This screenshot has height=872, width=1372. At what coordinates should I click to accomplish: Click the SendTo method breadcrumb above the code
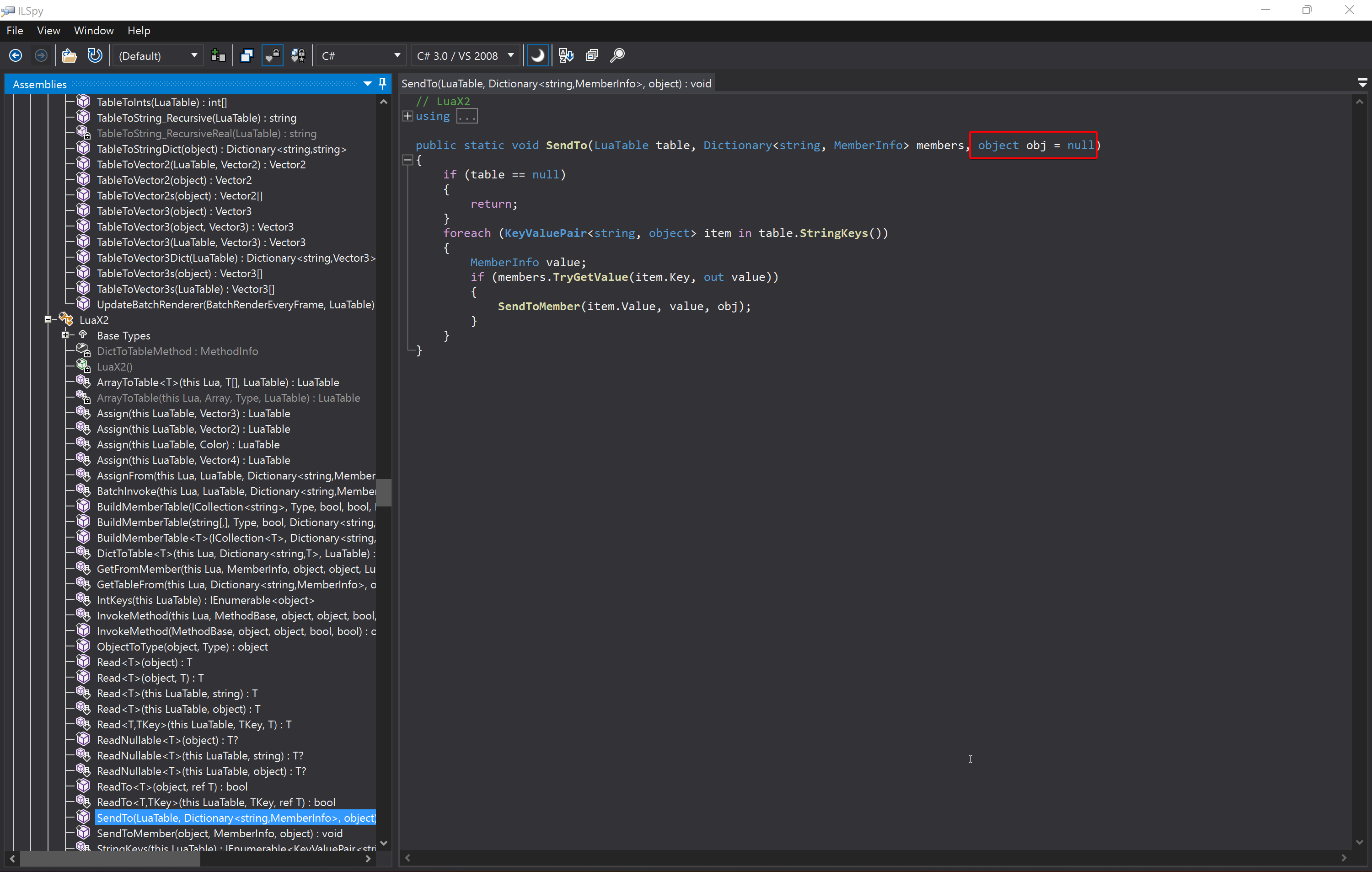click(x=557, y=83)
